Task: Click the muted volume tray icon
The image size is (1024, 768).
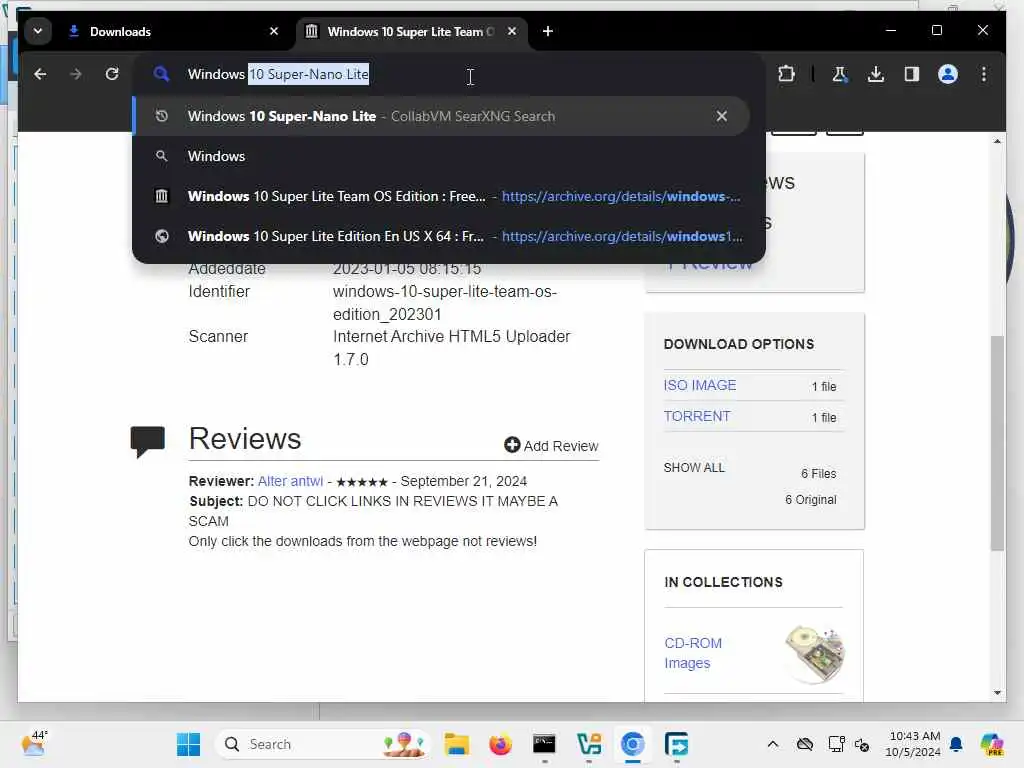Action: click(862, 744)
